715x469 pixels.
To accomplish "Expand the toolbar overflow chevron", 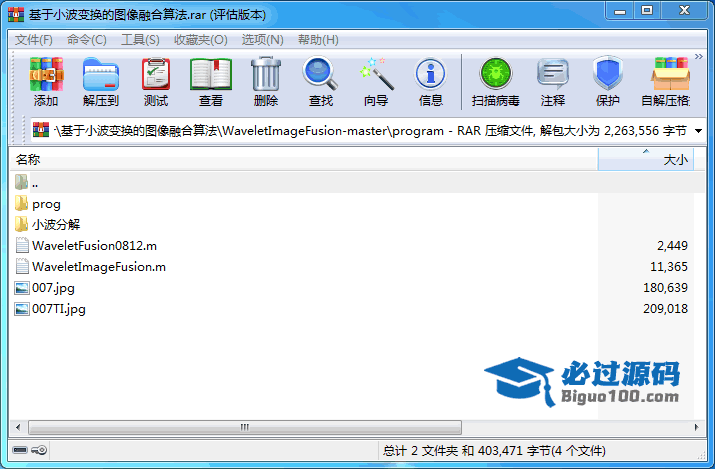I will pos(699,57).
